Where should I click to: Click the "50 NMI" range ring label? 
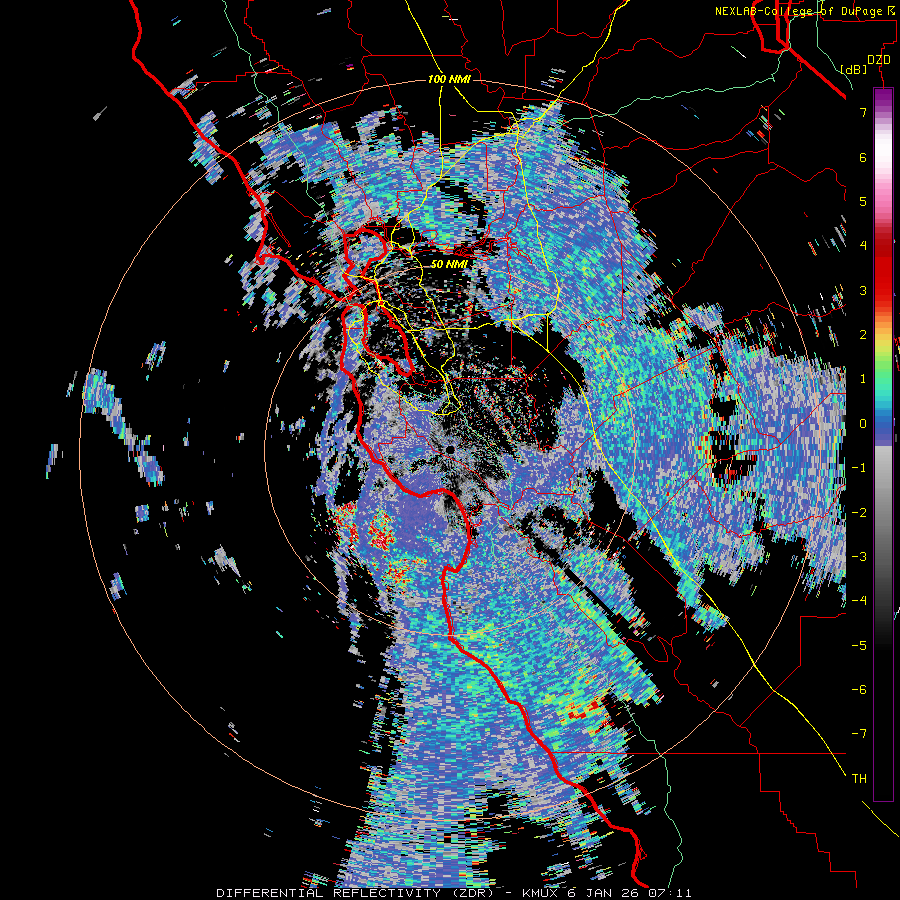pos(449,264)
